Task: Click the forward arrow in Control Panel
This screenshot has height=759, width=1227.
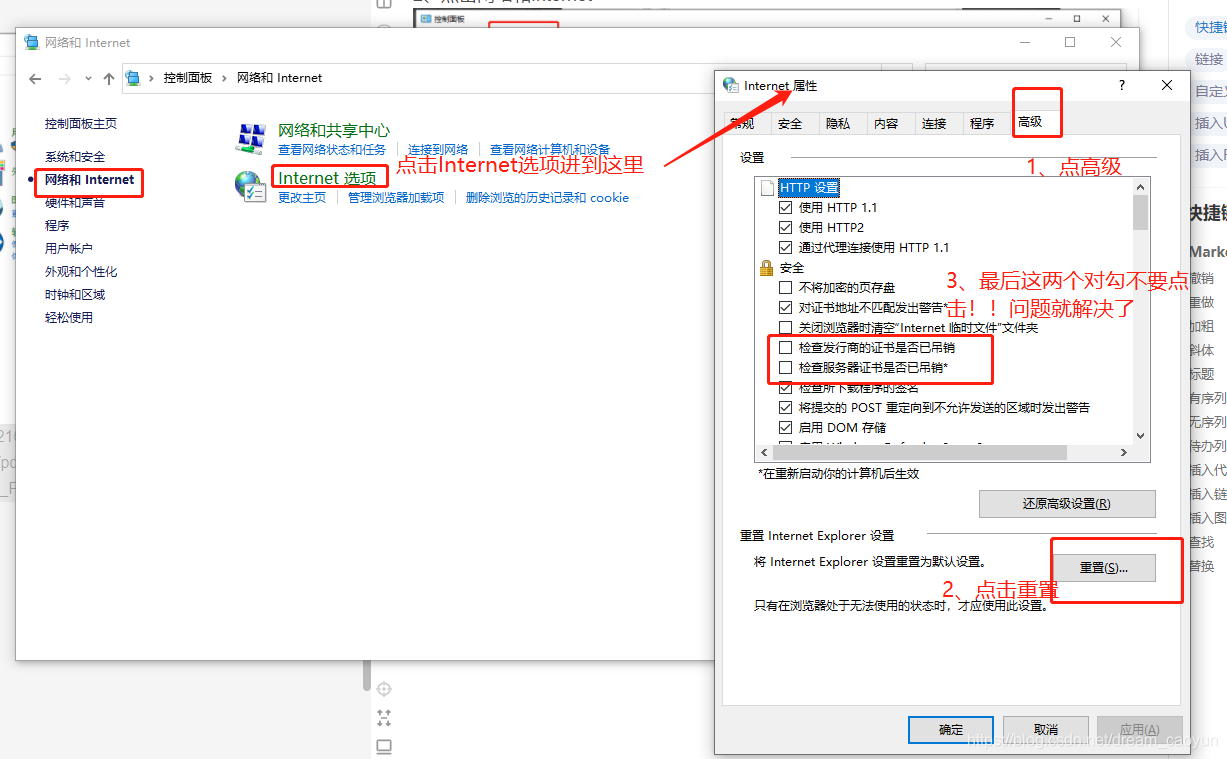Action: click(x=65, y=78)
